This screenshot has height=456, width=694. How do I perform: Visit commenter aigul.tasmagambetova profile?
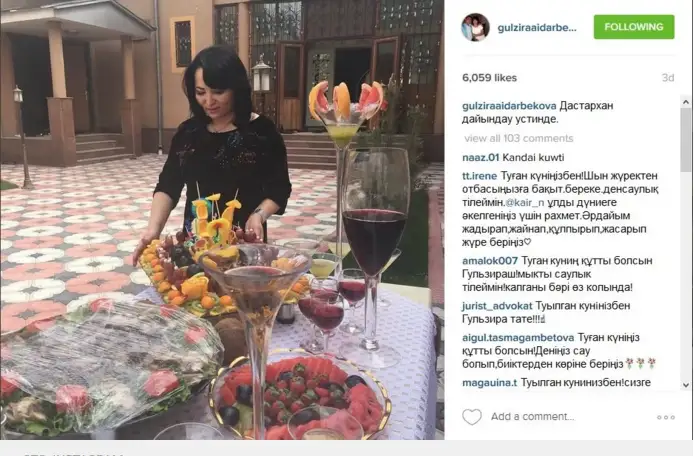pyautogui.click(x=518, y=338)
